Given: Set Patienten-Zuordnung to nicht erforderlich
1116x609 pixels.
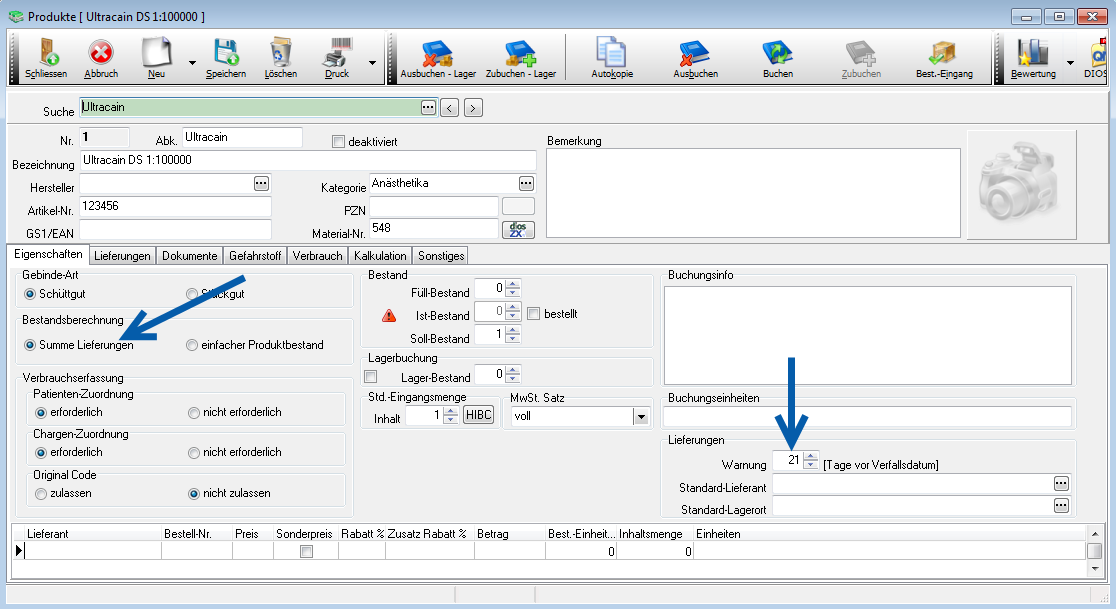Looking at the screenshot, I should [x=194, y=413].
